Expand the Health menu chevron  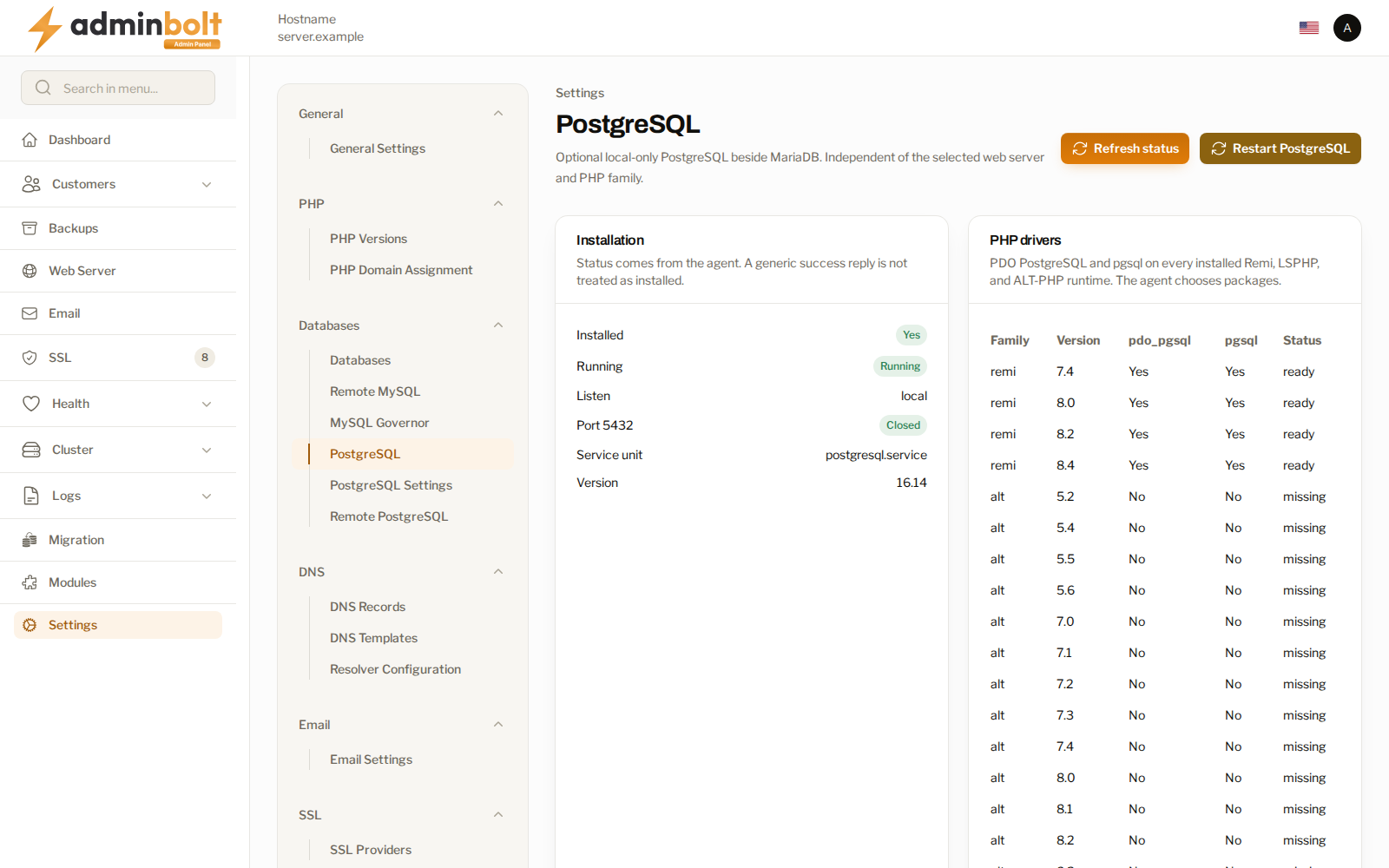[207, 404]
